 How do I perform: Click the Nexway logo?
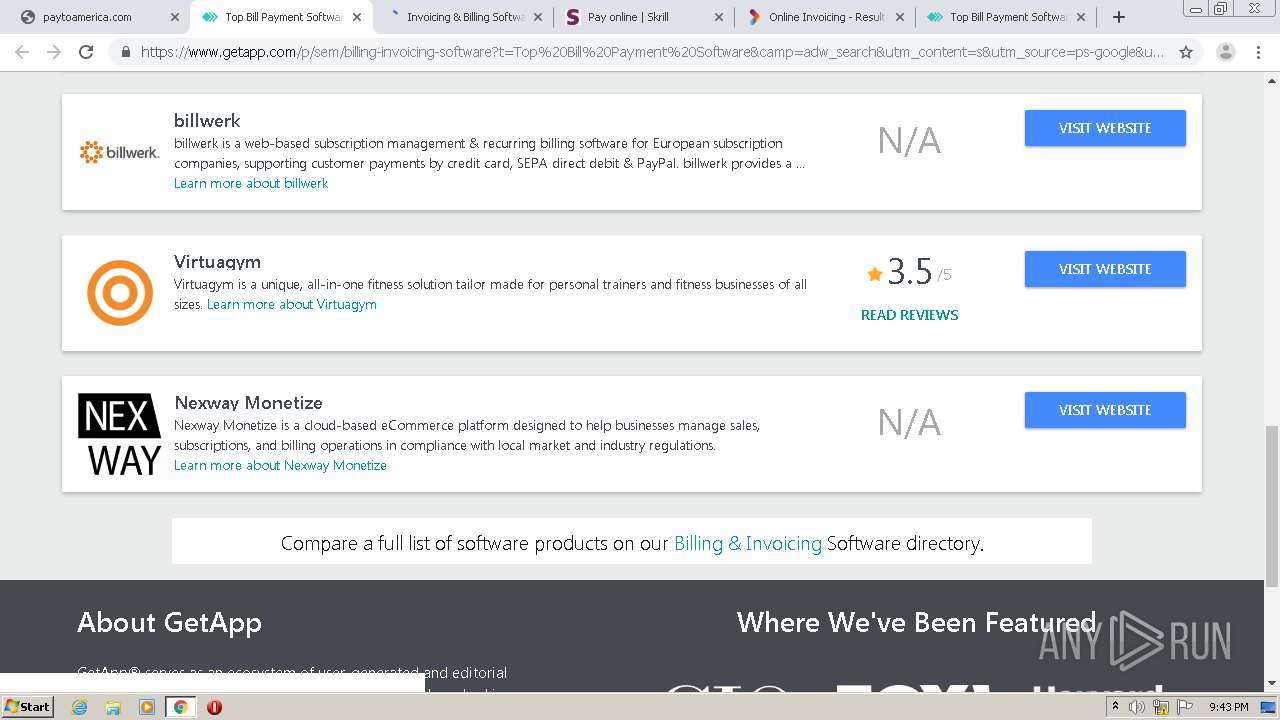click(x=120, y=434)
